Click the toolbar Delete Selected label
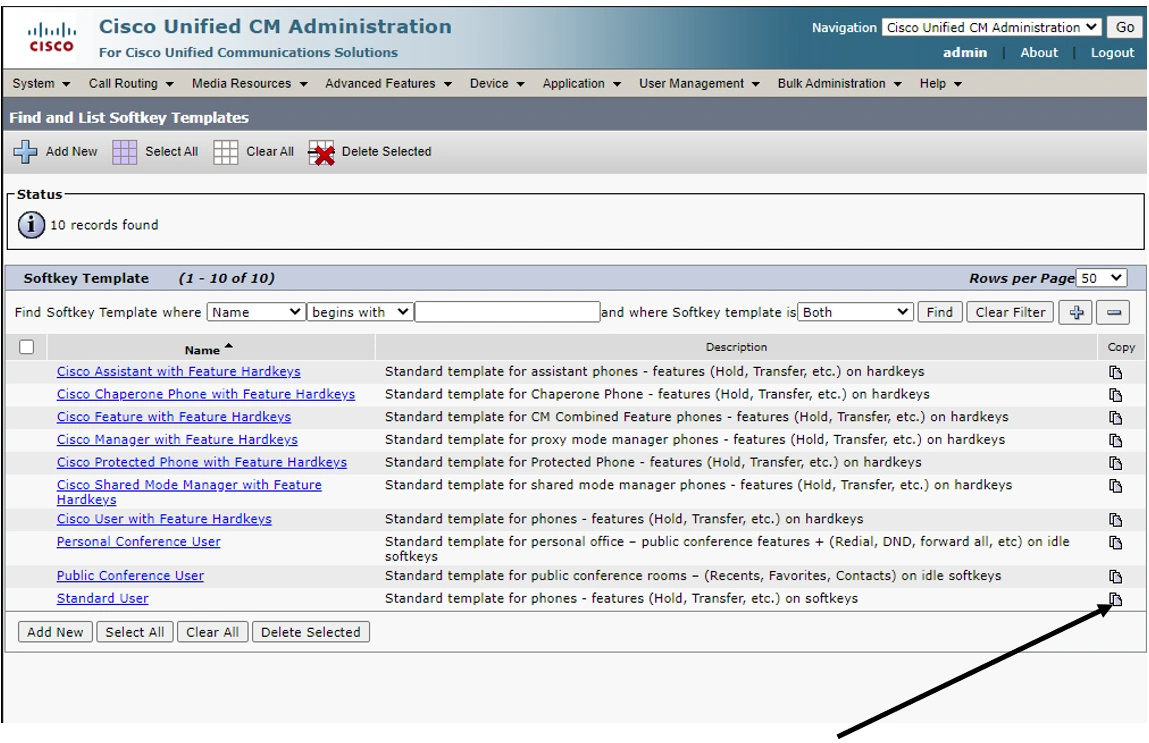This screenshot has height=743, width=1149. 386,152
